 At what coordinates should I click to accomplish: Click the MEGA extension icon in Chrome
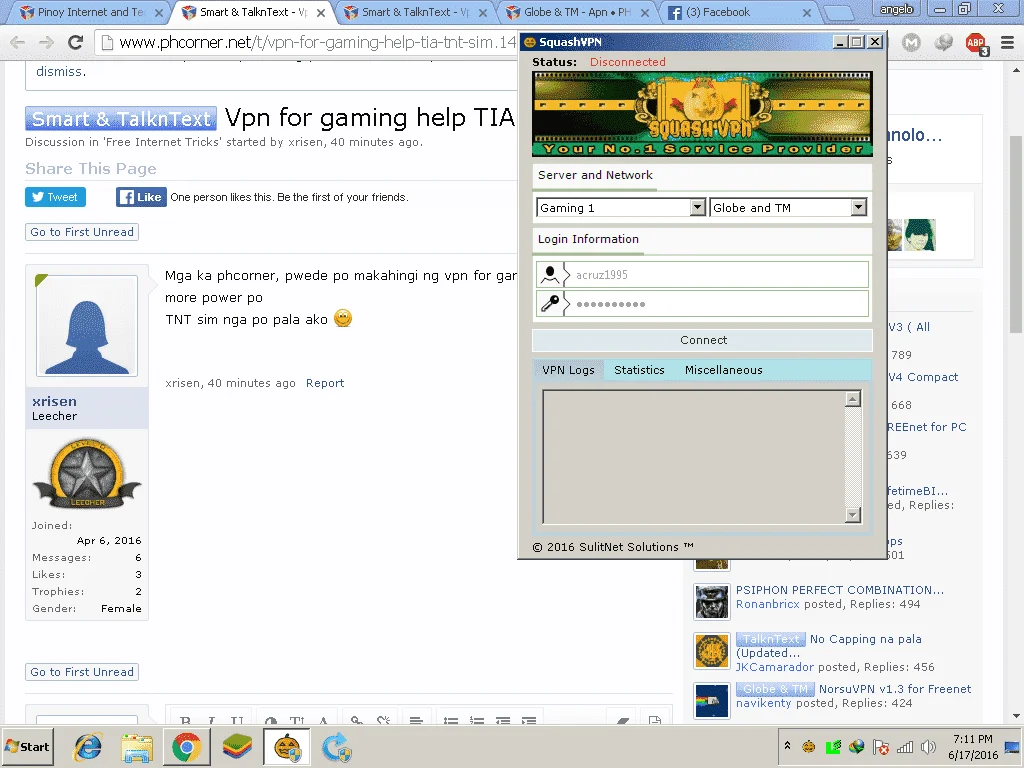[x=911, y=43]
